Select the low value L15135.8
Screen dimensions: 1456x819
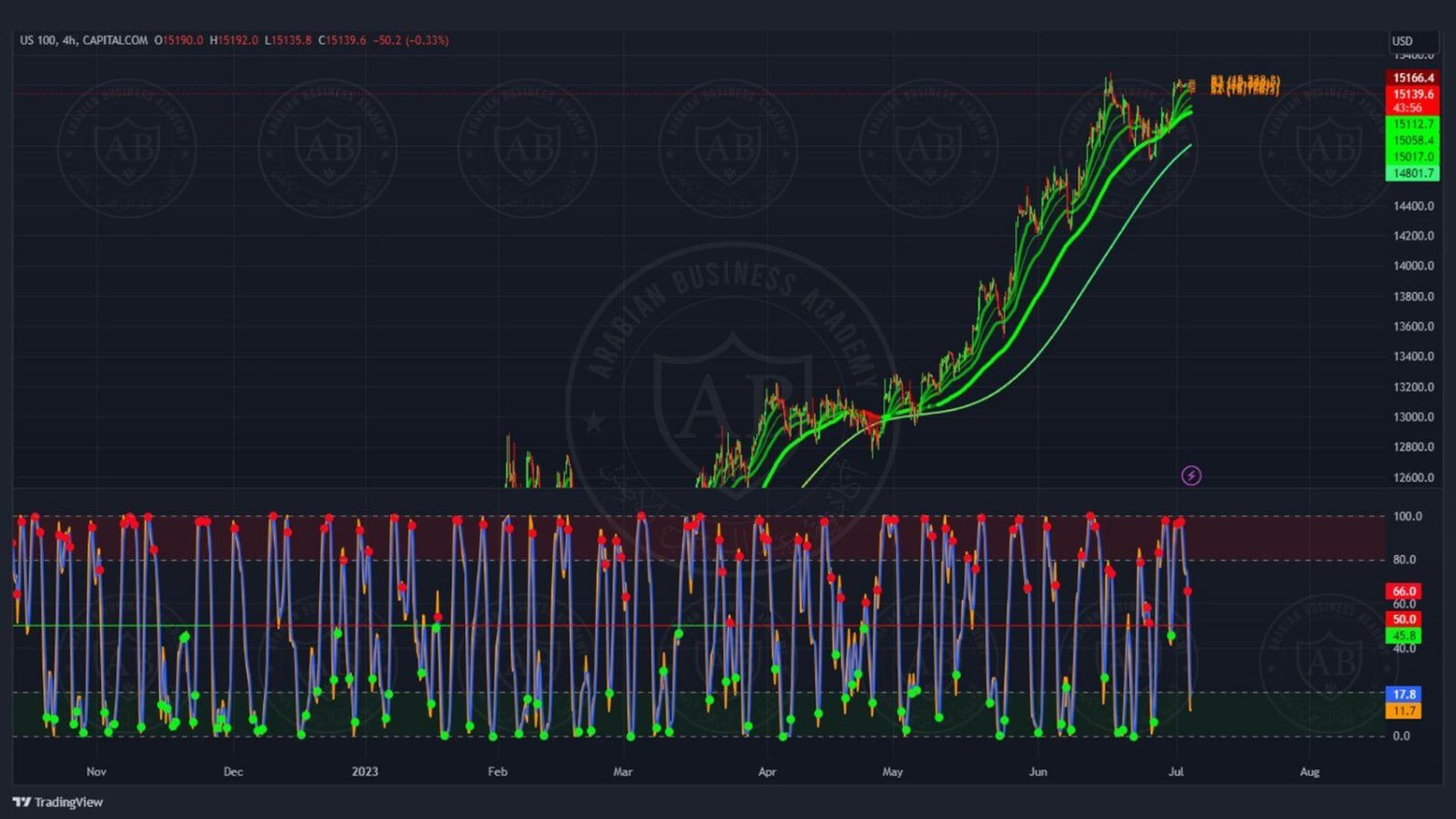288,40
